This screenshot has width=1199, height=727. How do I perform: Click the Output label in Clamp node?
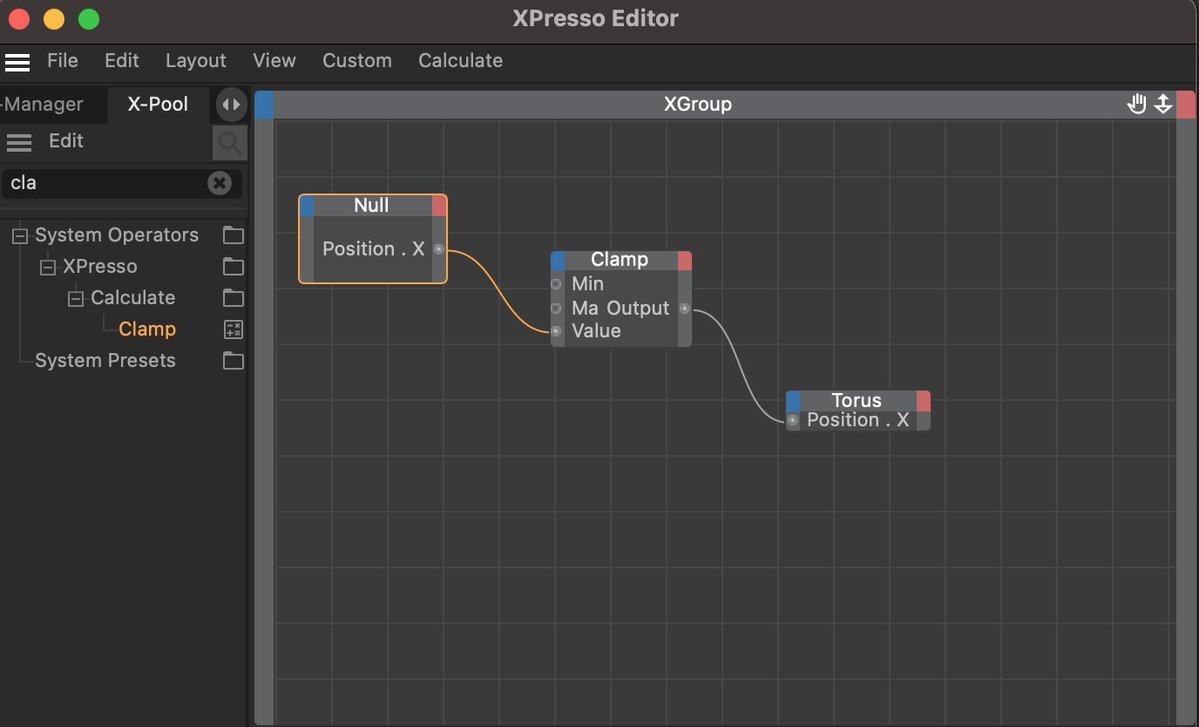coord(638,308)
